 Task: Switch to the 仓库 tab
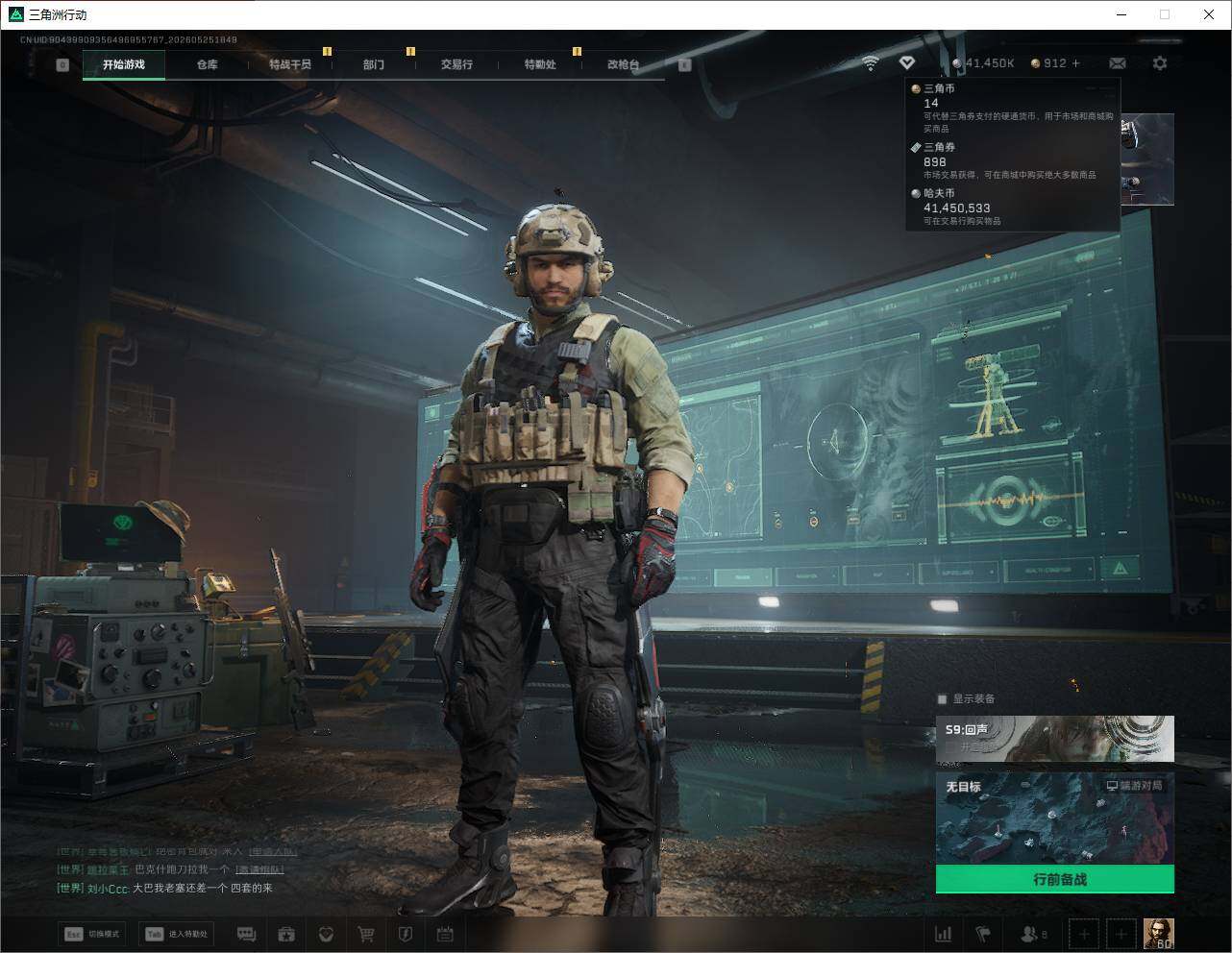click(x=207, y=64)
